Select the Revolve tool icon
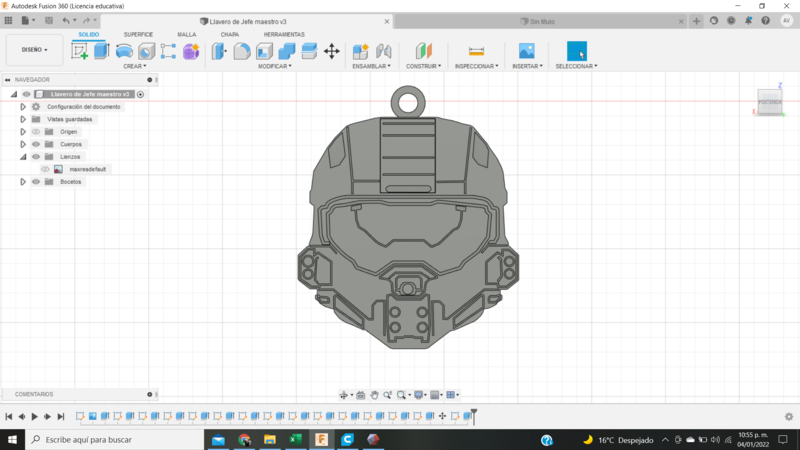The height and width of the screenshot is (450, 800). (x=124, y=51)
